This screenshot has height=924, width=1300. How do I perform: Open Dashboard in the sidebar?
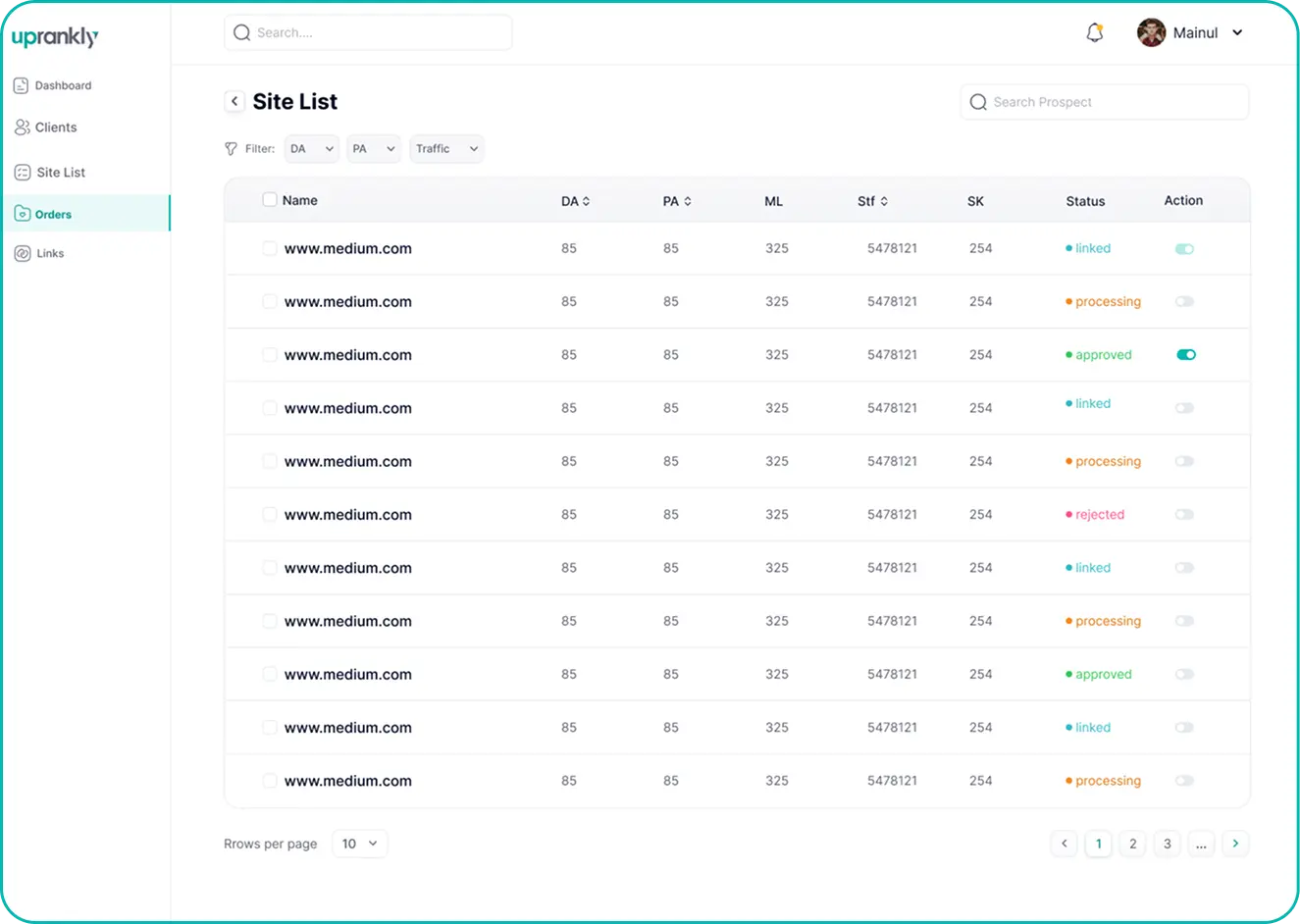pos(63,85)
